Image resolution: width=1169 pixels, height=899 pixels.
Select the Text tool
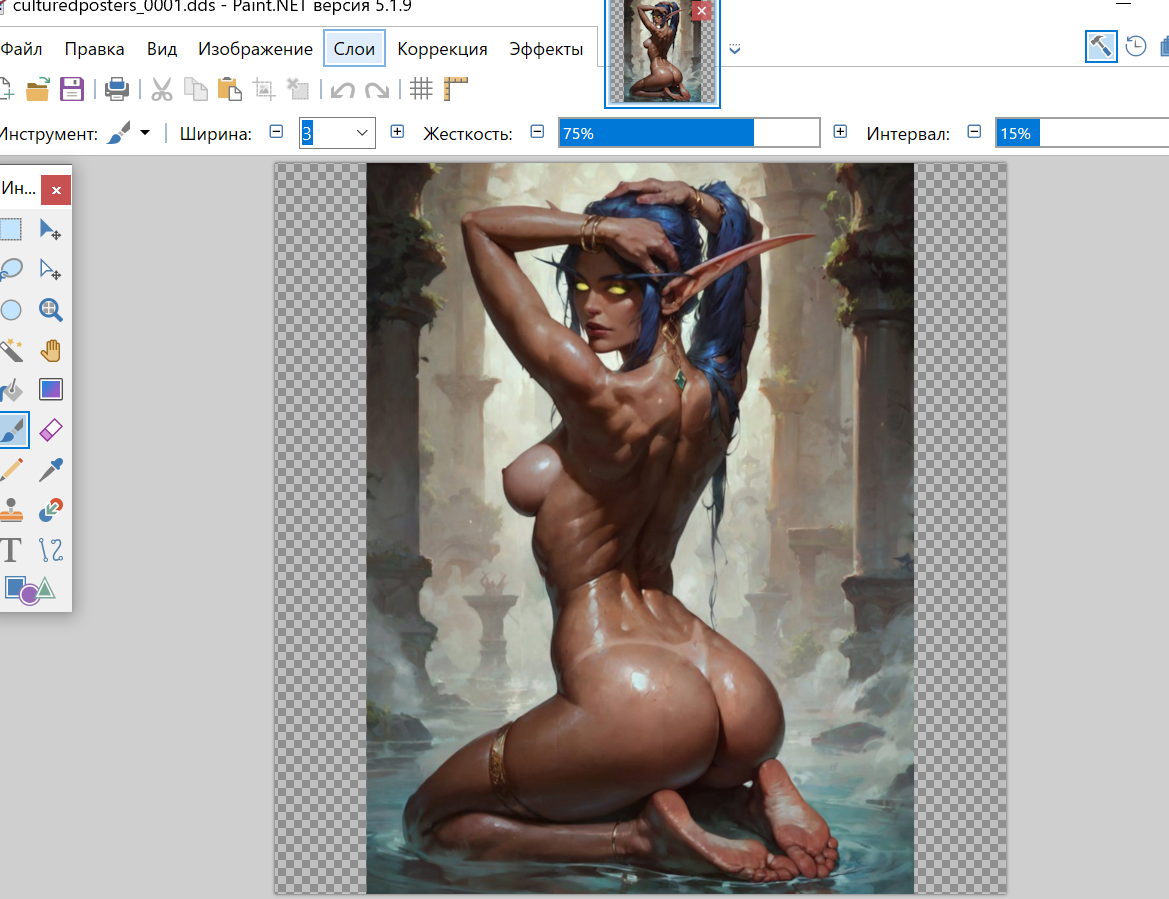pos(10,549)
